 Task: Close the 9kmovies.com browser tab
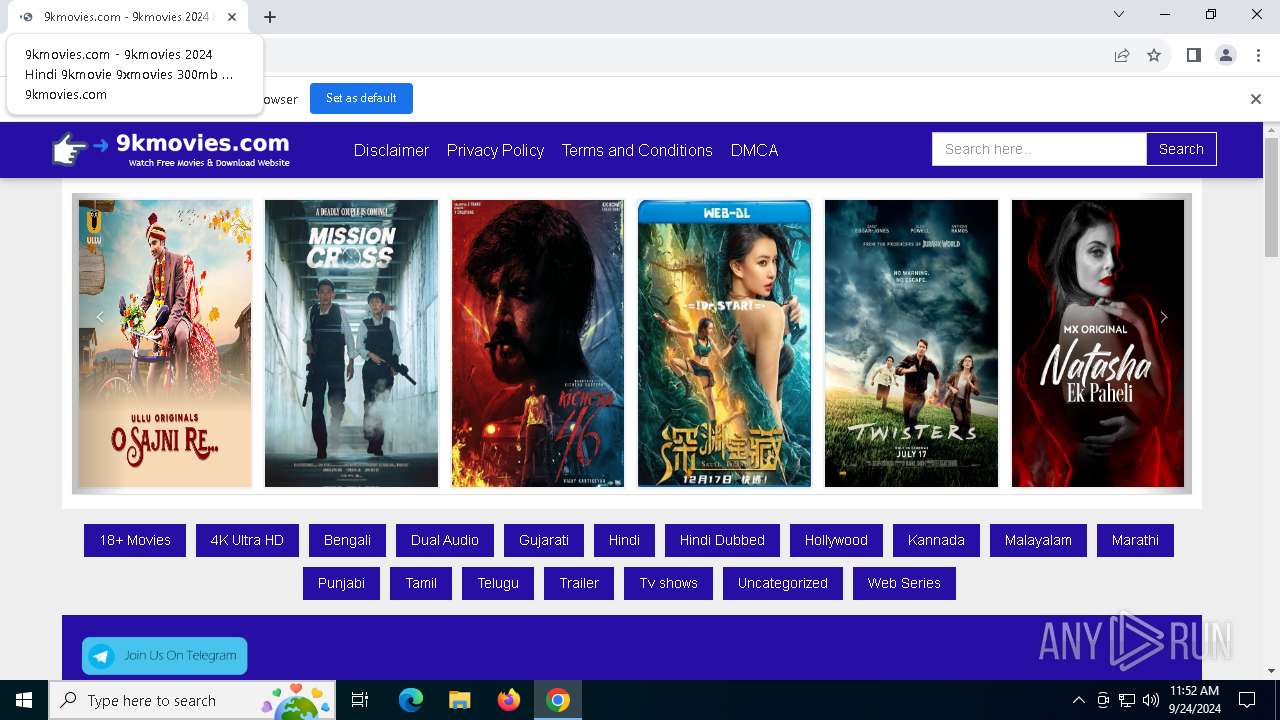click(233, 16)
